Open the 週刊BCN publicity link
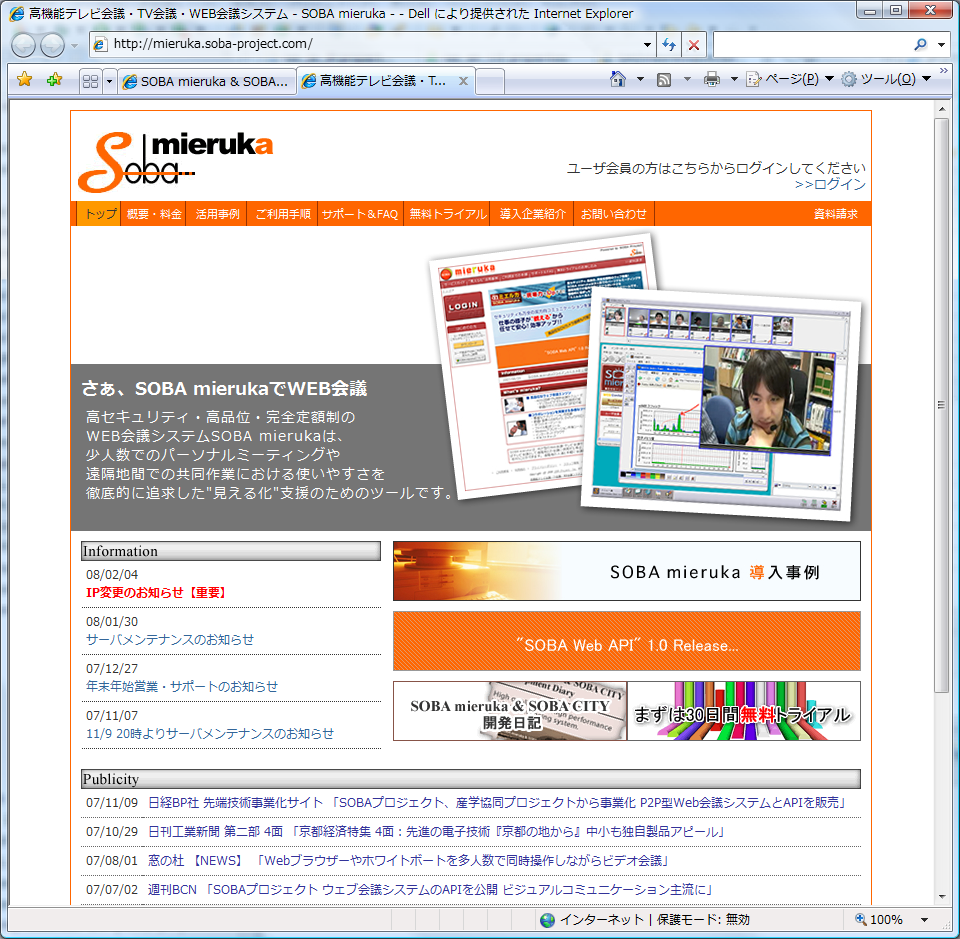The width and height of the screenshot is (960, 939). pos(430,889)
